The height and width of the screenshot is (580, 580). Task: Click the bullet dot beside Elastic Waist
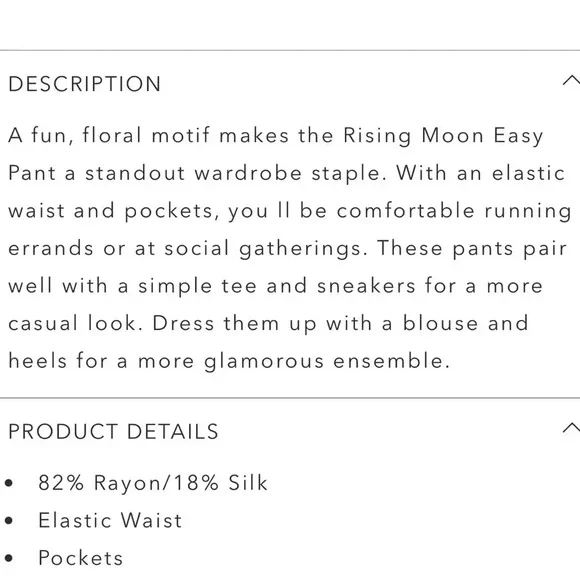tap(9, 521)
